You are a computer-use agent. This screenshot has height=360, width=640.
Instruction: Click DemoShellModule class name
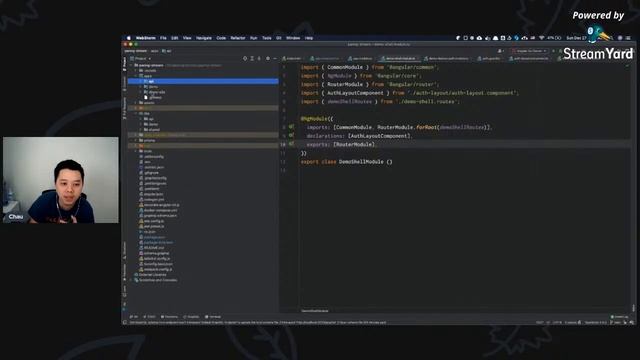click(361, 162)
